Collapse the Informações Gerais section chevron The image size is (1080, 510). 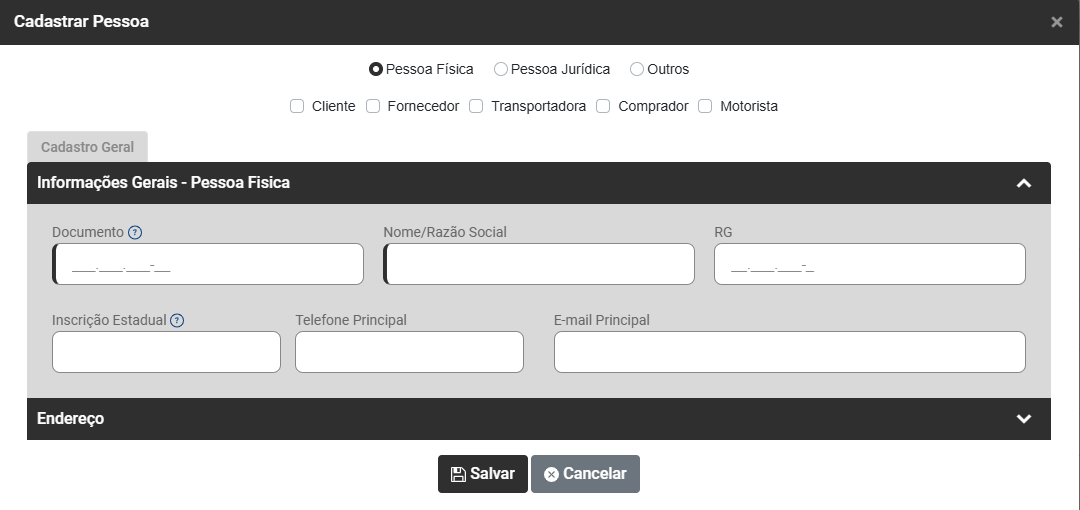point(1023,183)
